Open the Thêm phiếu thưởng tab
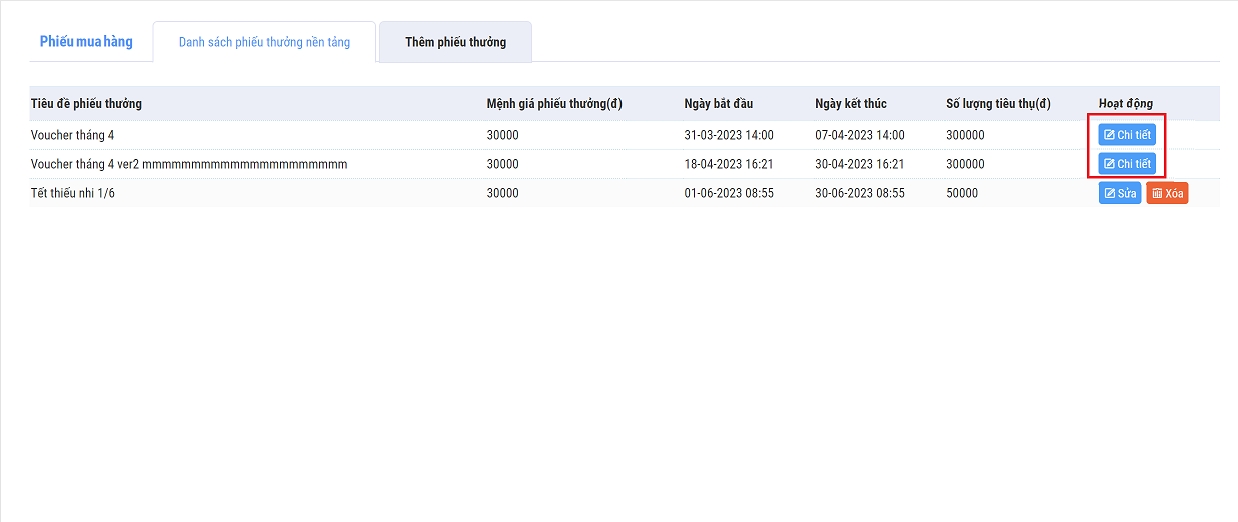The width and height of the screenshot is (1238, 522). 455,43
